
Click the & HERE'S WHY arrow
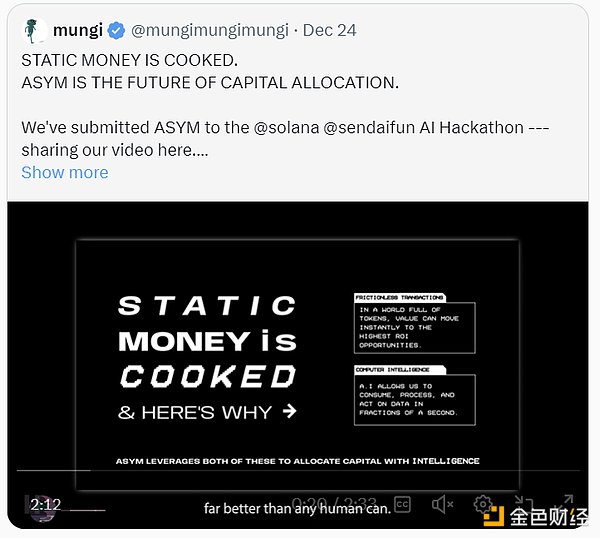[289, 411]
